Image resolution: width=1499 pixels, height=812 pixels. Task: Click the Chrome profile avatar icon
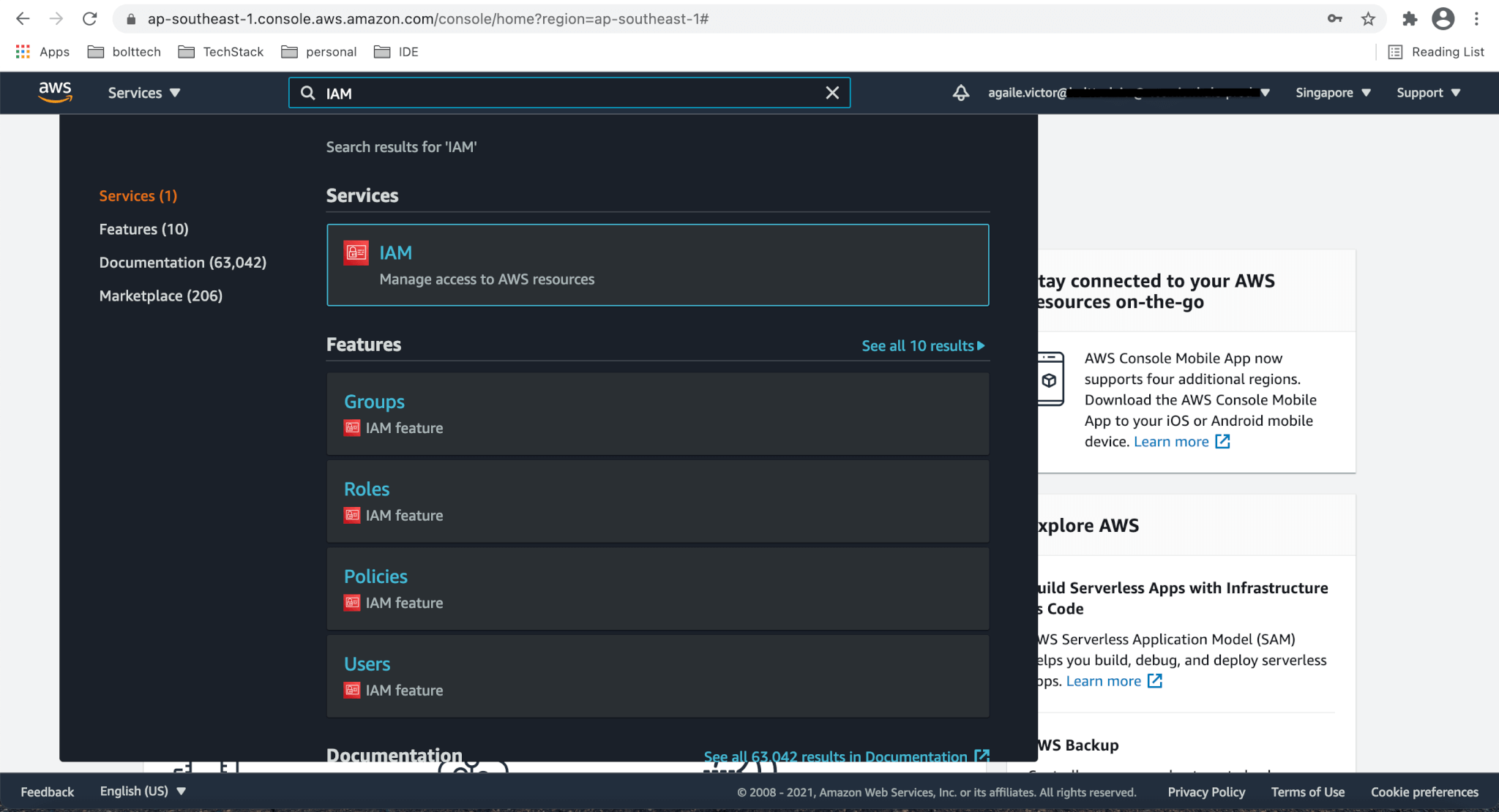tap(1443, 19)
